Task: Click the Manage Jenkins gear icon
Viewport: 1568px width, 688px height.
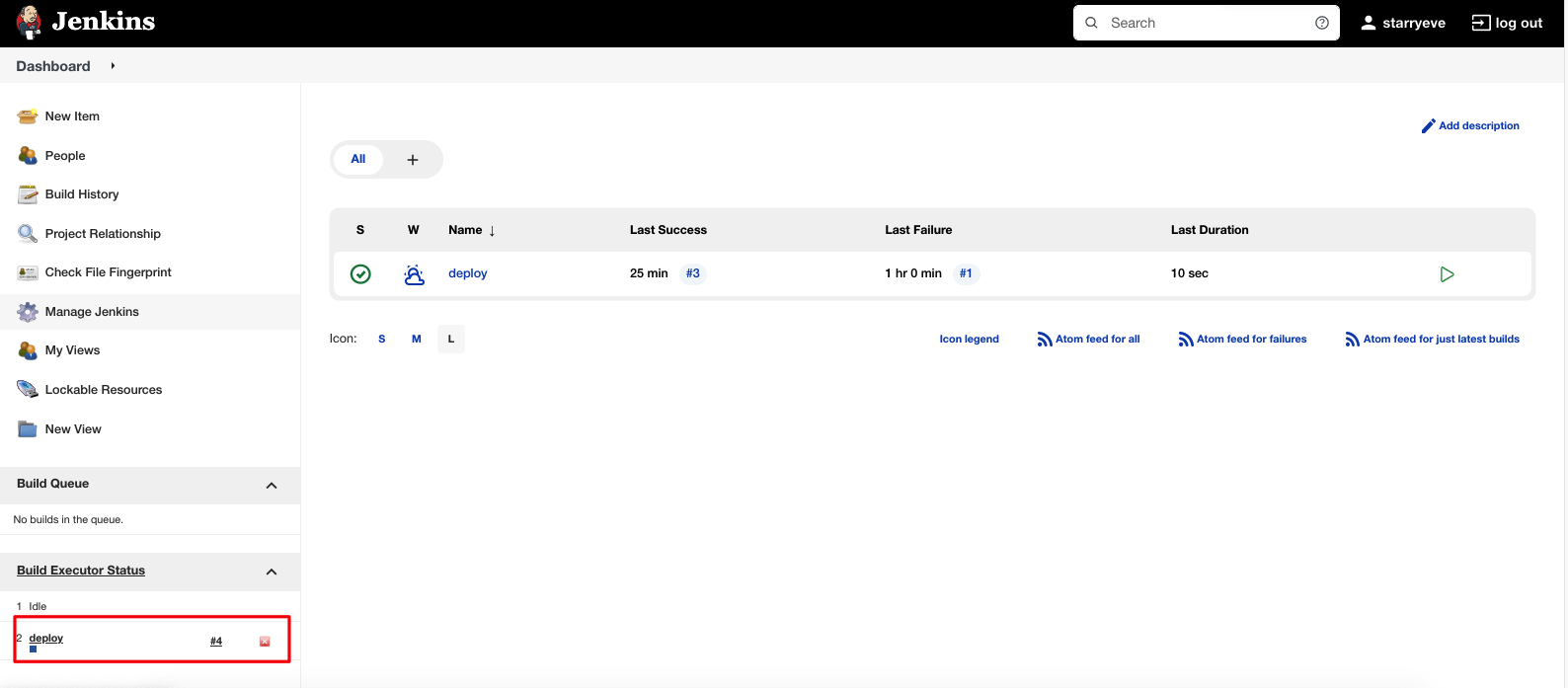Action: [28, 312]
